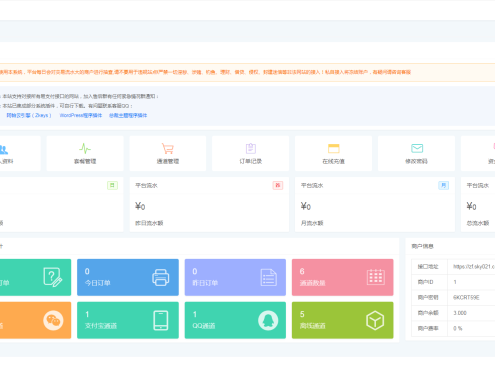Click the 商户费率 row label
The image size is (495, 370).
point(428,328)
